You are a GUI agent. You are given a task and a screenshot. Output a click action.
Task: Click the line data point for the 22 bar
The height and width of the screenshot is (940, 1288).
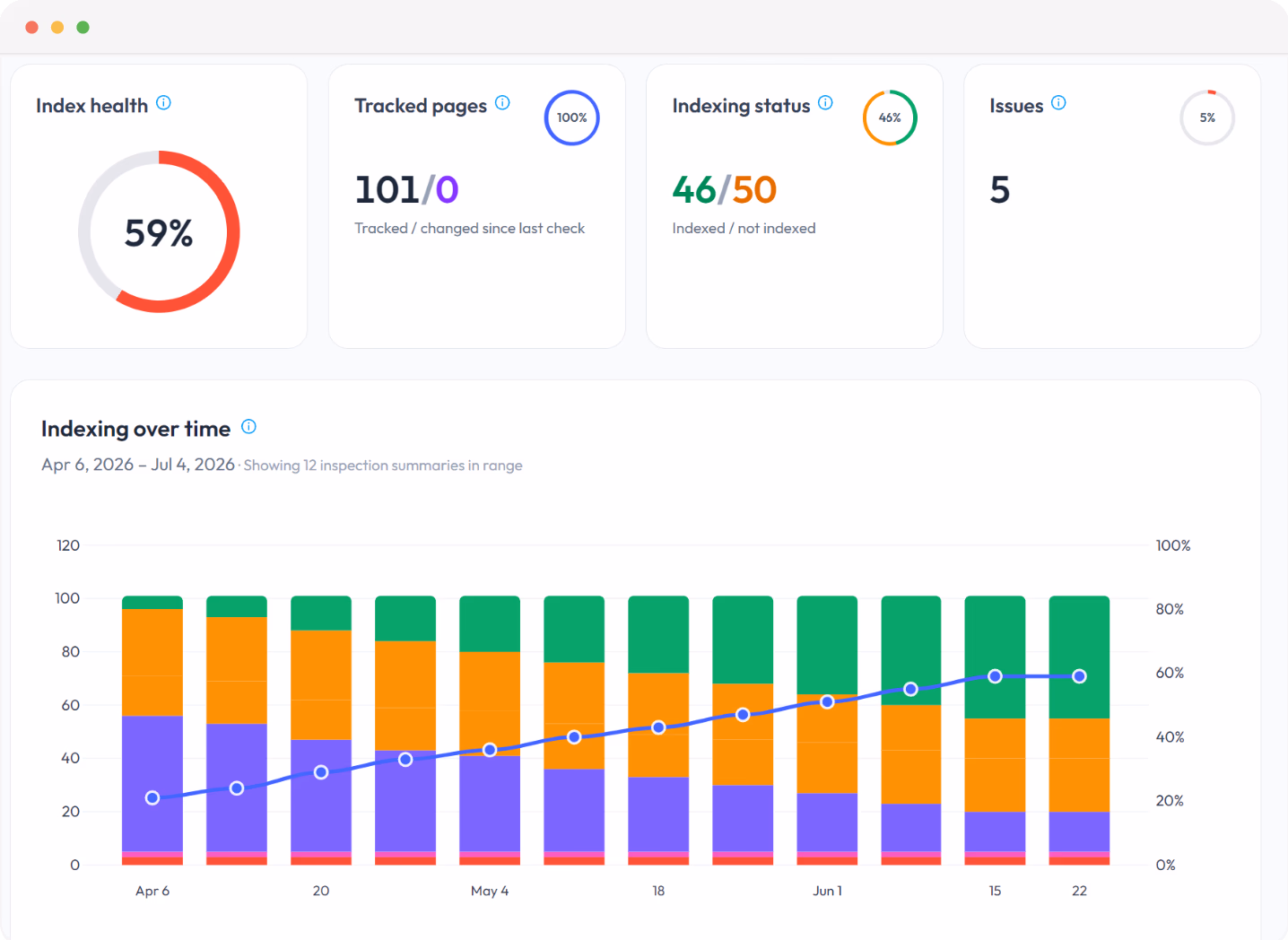(1079, 676)
